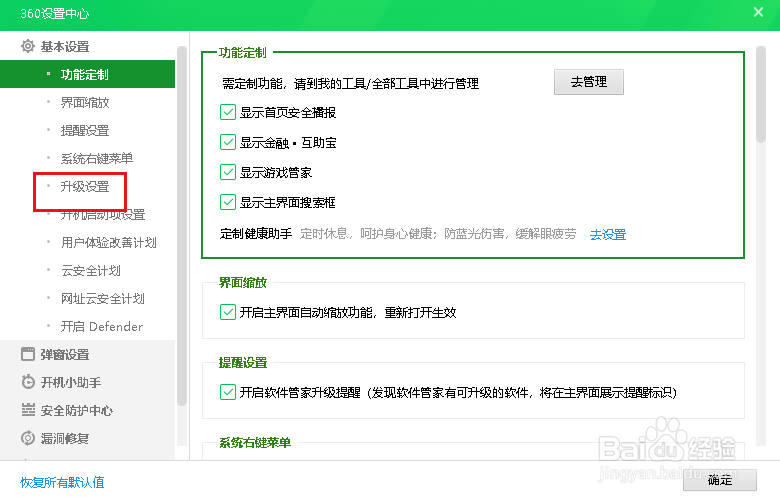Click the 界面缩放 section heading
Screen dimensions: 780x500
(243, 283)
